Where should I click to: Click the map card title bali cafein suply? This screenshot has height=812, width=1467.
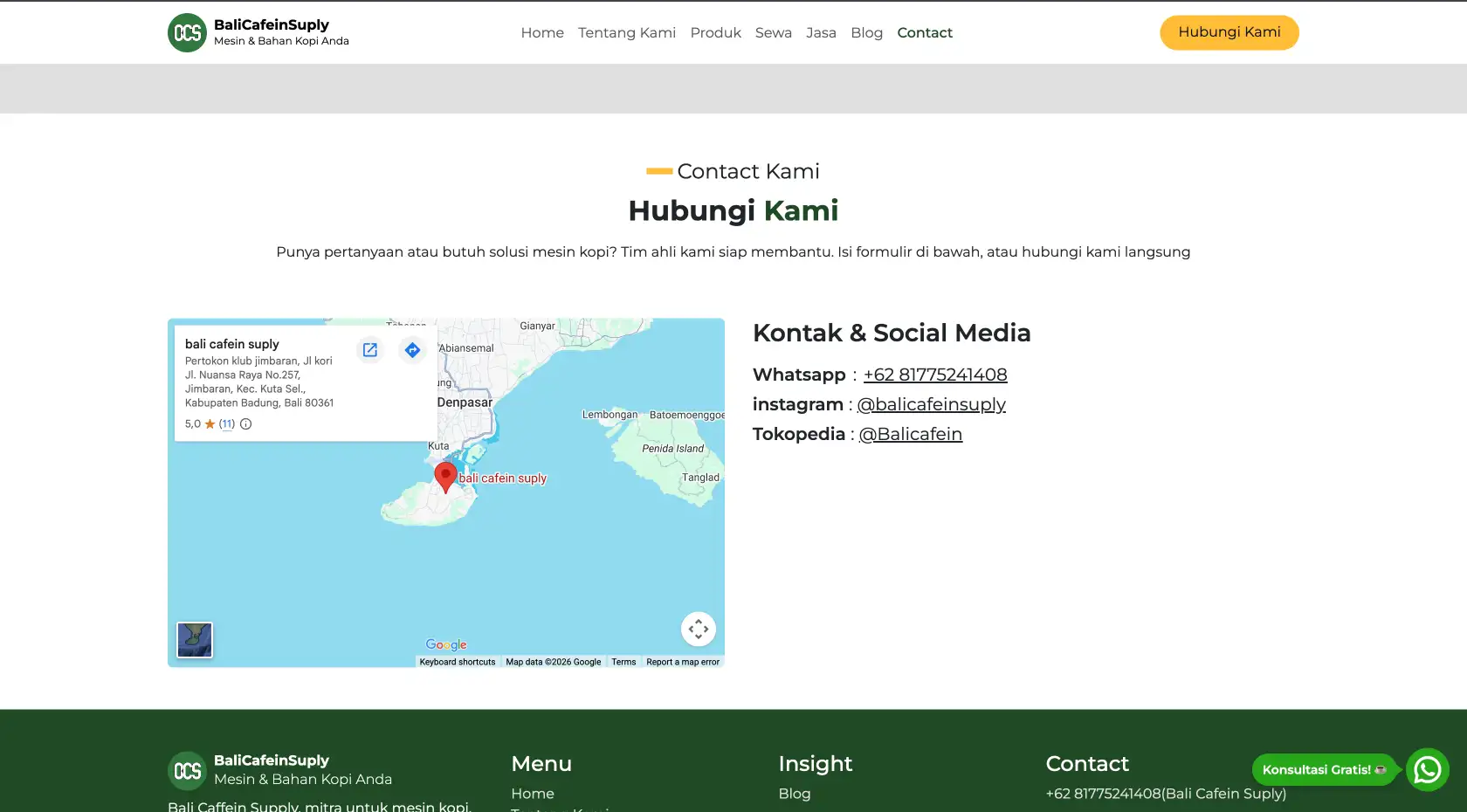(232, 344)
